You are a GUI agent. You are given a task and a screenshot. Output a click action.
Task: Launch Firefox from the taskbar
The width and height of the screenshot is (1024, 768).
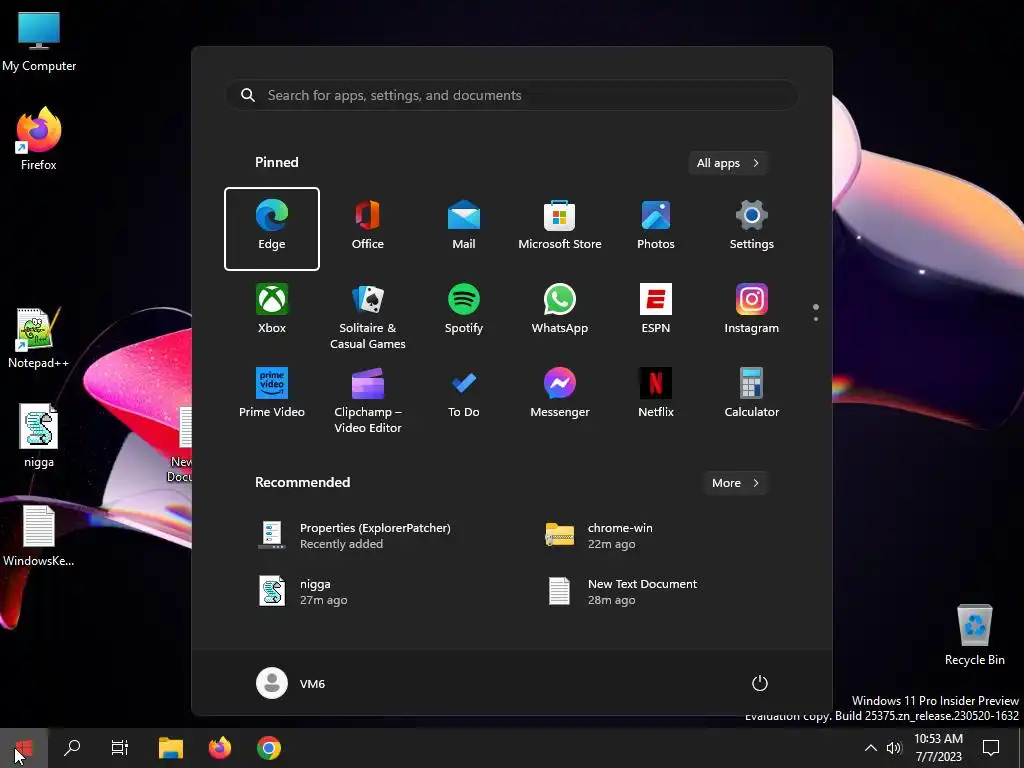pyautogui.click(x=220, y=748)
